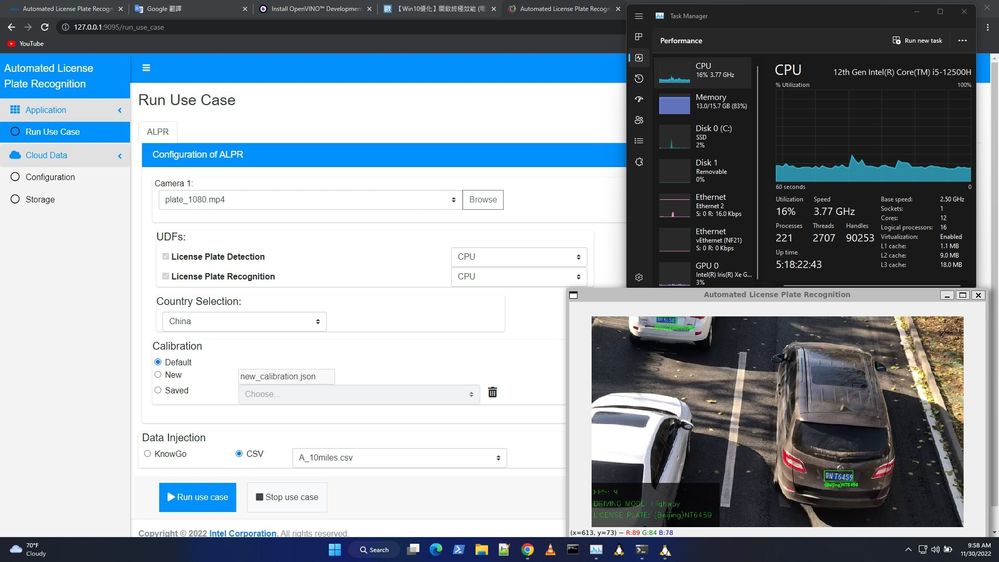Click Stop use case button
999x562 pixels.
287,497
